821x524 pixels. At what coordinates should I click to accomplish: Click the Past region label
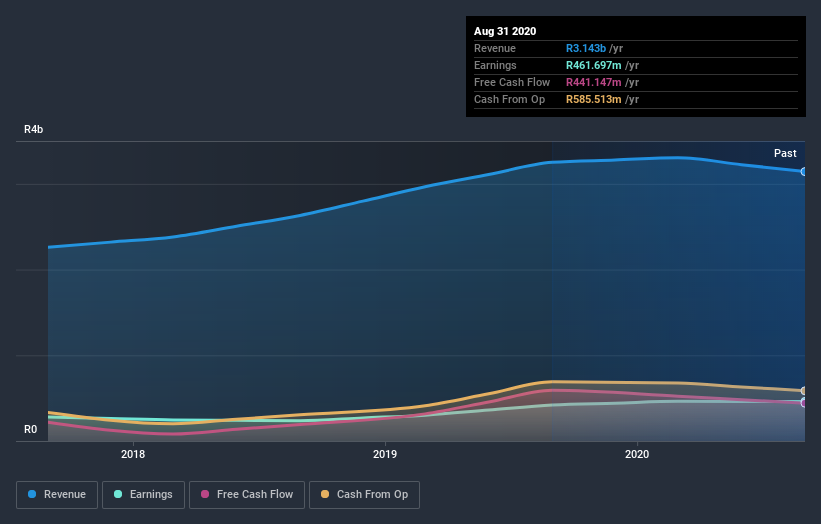point(785,153)
